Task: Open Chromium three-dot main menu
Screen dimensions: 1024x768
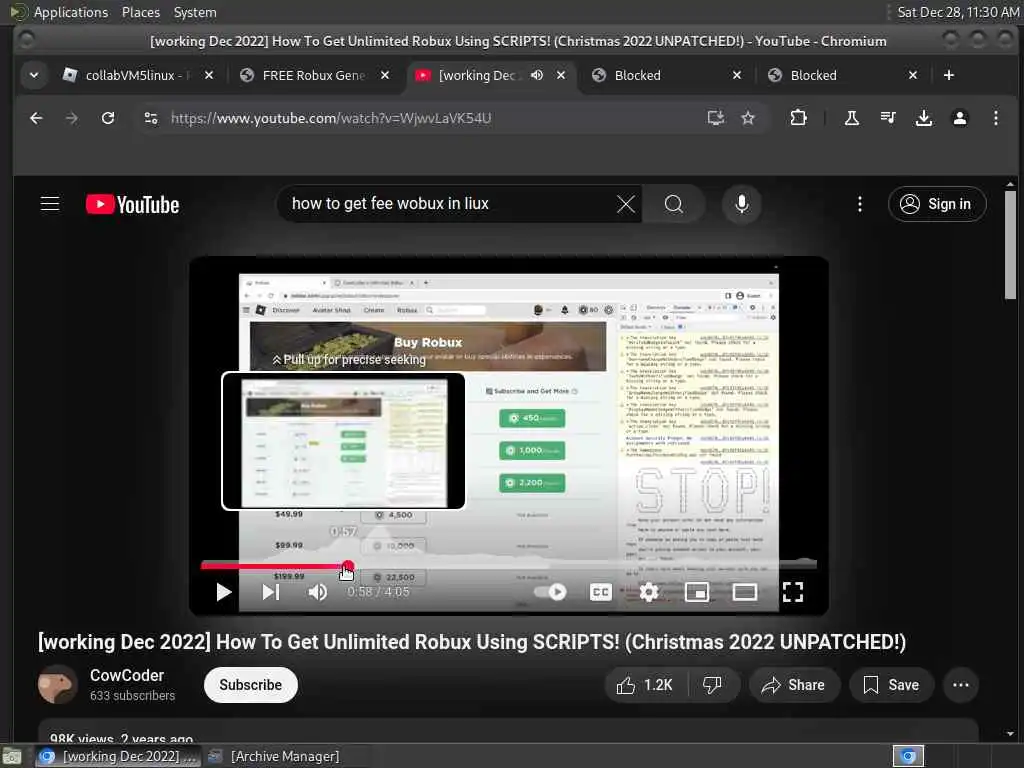Action: click(995, 118)
